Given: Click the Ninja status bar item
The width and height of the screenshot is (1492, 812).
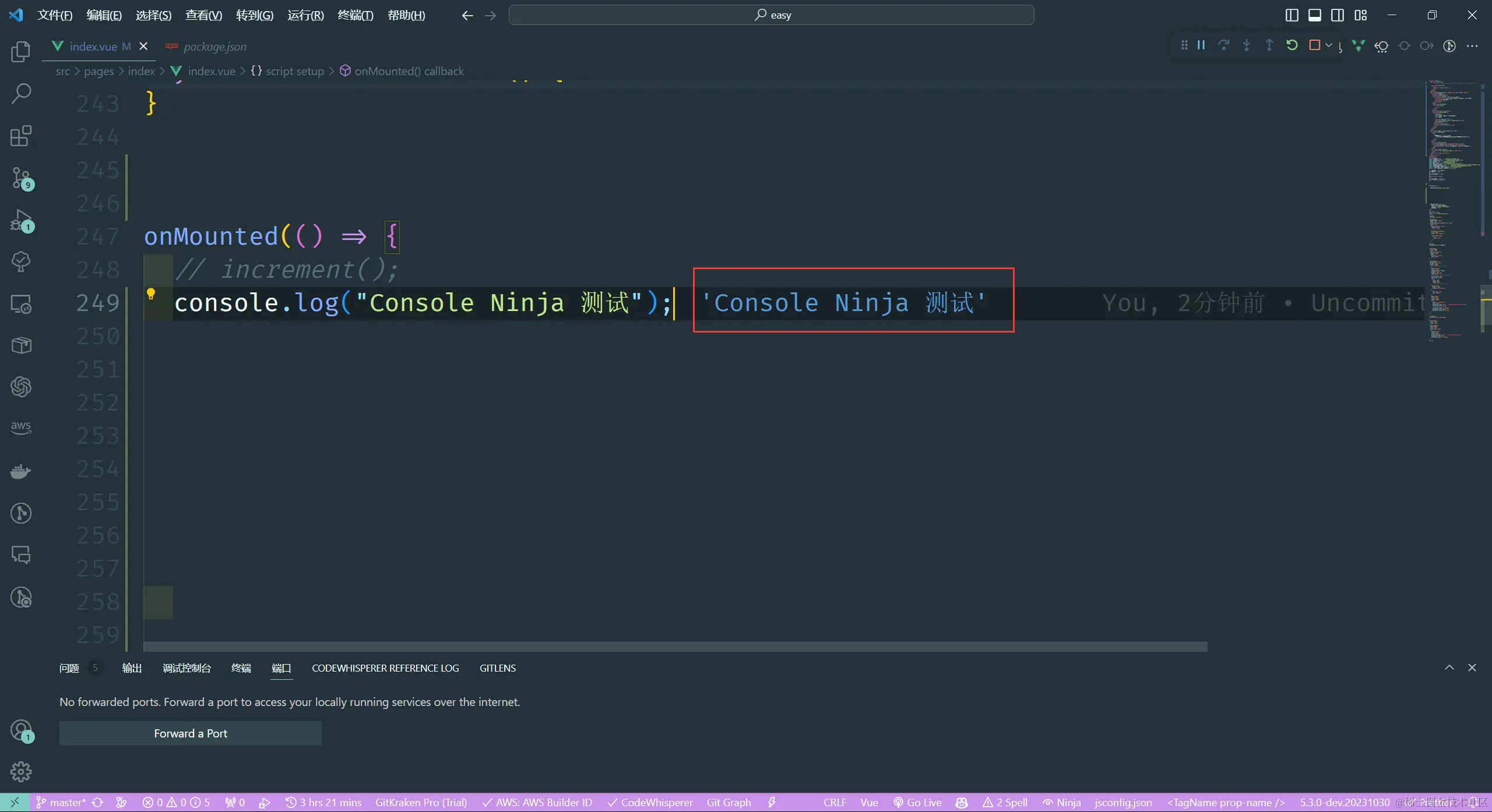Looking at the screenshot, I should click(1062, 803).
